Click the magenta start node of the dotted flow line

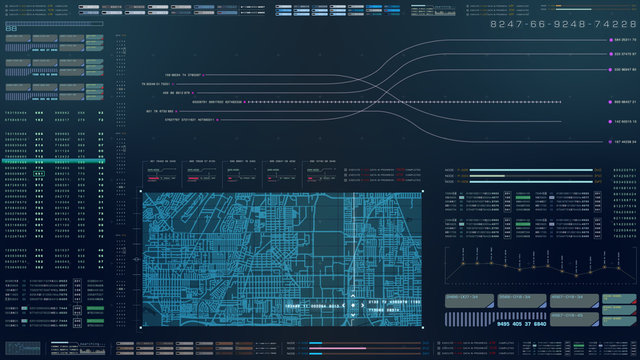(x=245, y=102)
